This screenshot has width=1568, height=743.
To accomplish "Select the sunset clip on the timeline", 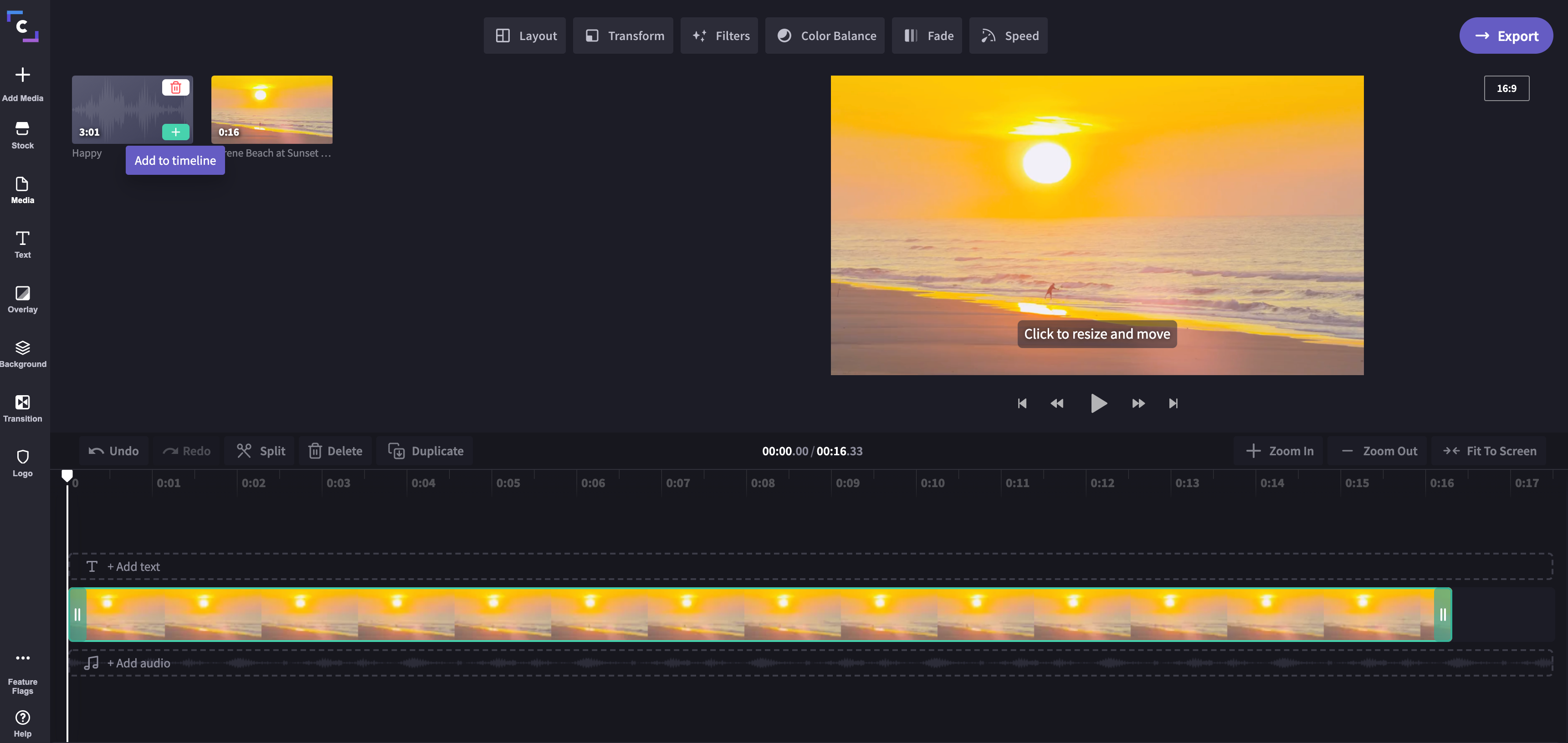I will point(760,615).
